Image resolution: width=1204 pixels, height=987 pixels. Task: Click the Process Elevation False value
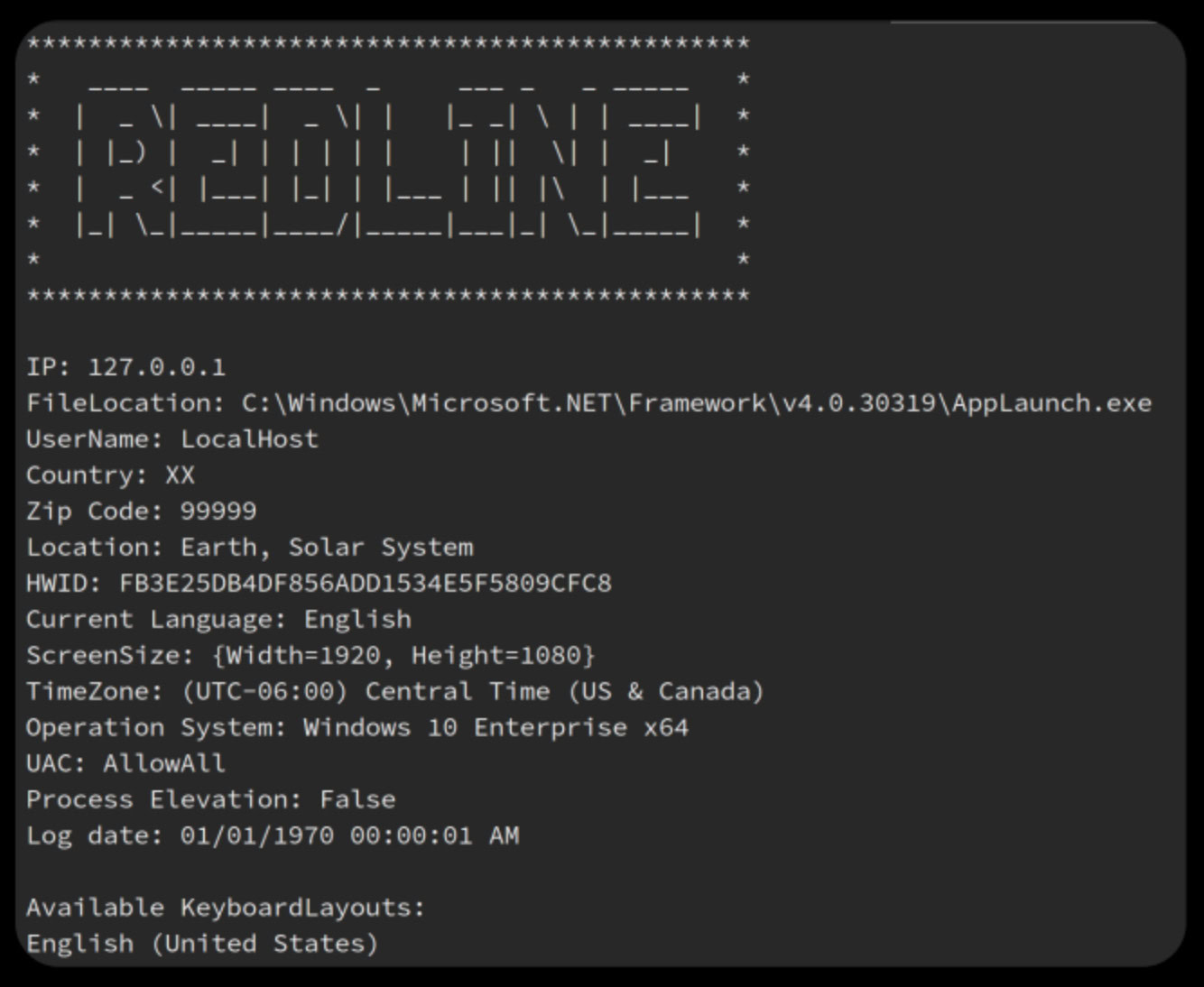357,800
